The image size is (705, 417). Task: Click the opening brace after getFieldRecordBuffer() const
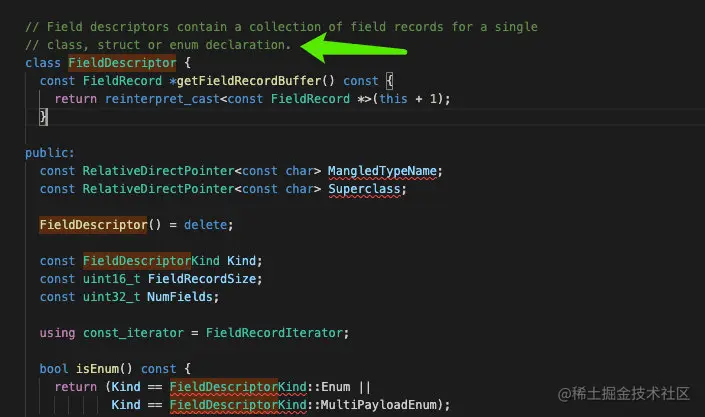pos(389,81)
